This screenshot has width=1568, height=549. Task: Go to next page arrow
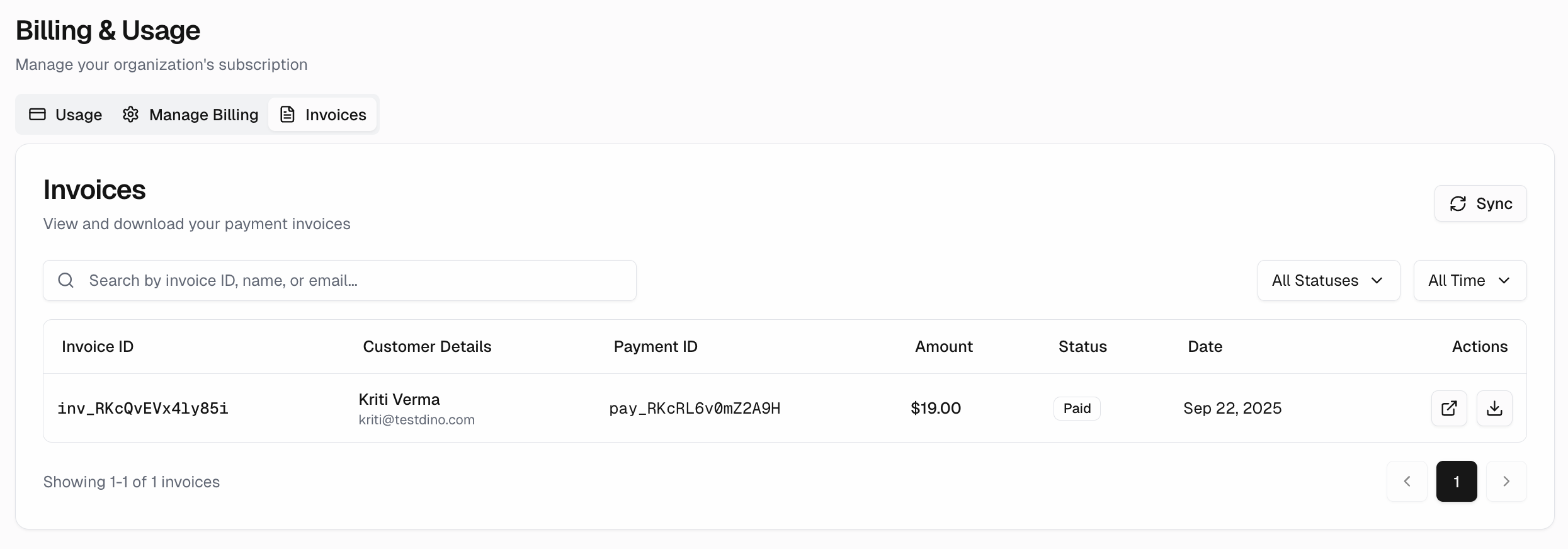pyautogui.click(x=1506, y=482)
